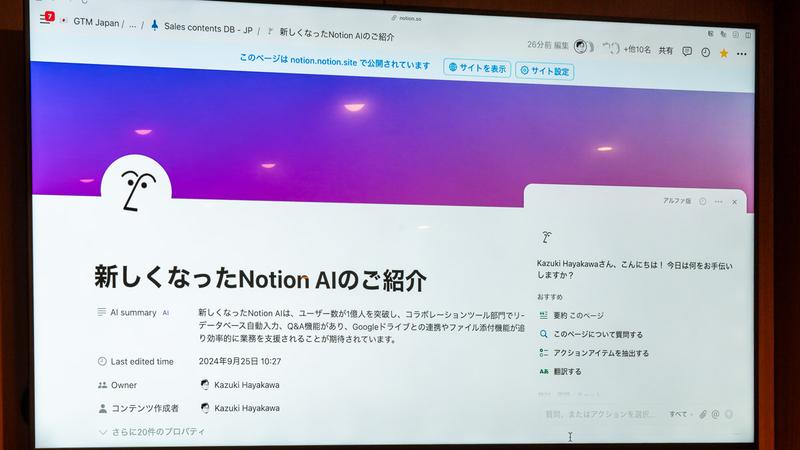
Task: Choose このページについて質問する suggestion
Action: pos(591,334)
